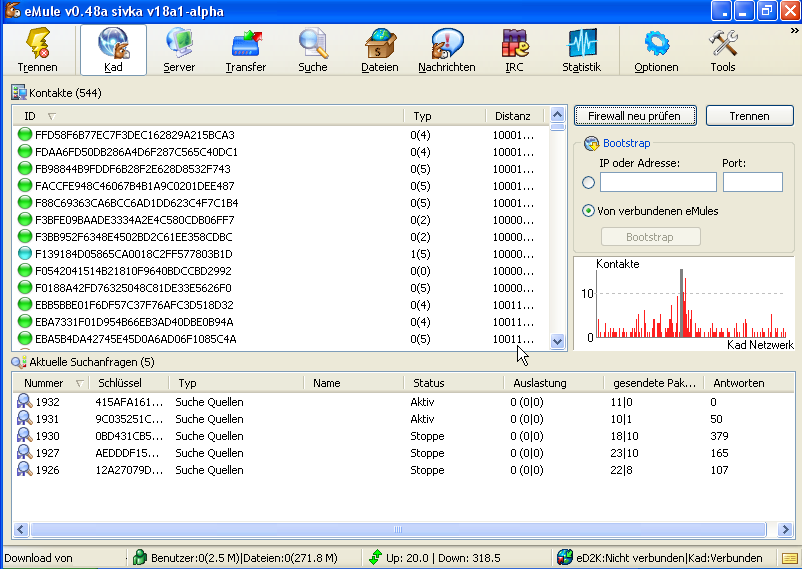Click search icon of request 1931
The width and height of the screenshot is (802, 569).
(x=24, y=418)
